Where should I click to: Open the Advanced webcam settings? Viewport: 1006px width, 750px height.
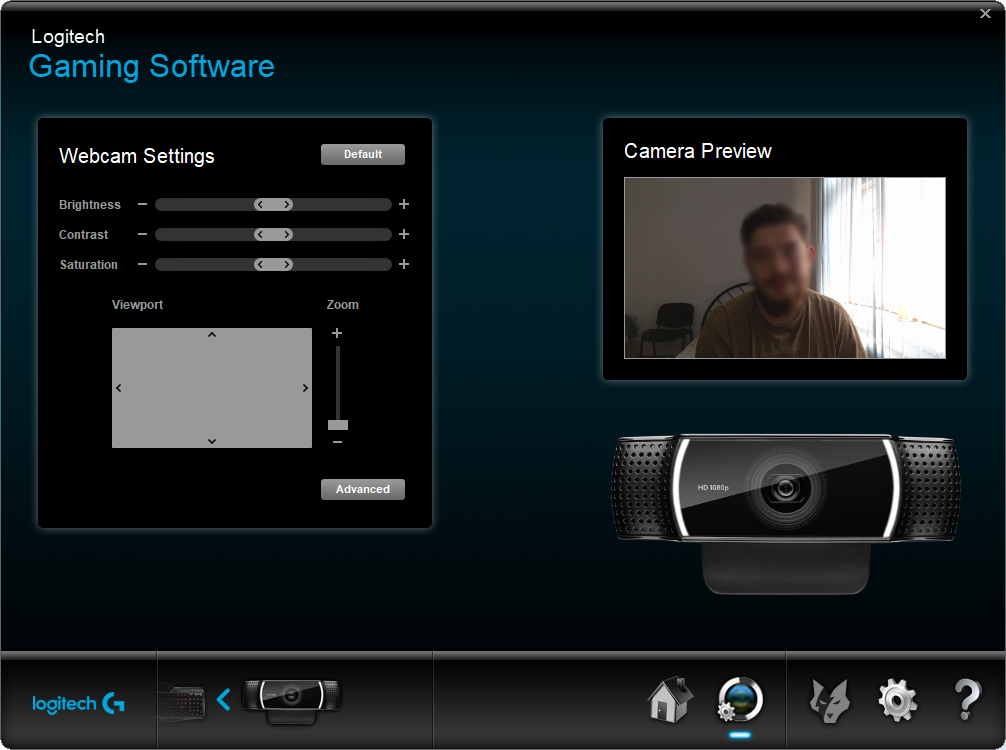pyautogui.click(x=363, y=489)
